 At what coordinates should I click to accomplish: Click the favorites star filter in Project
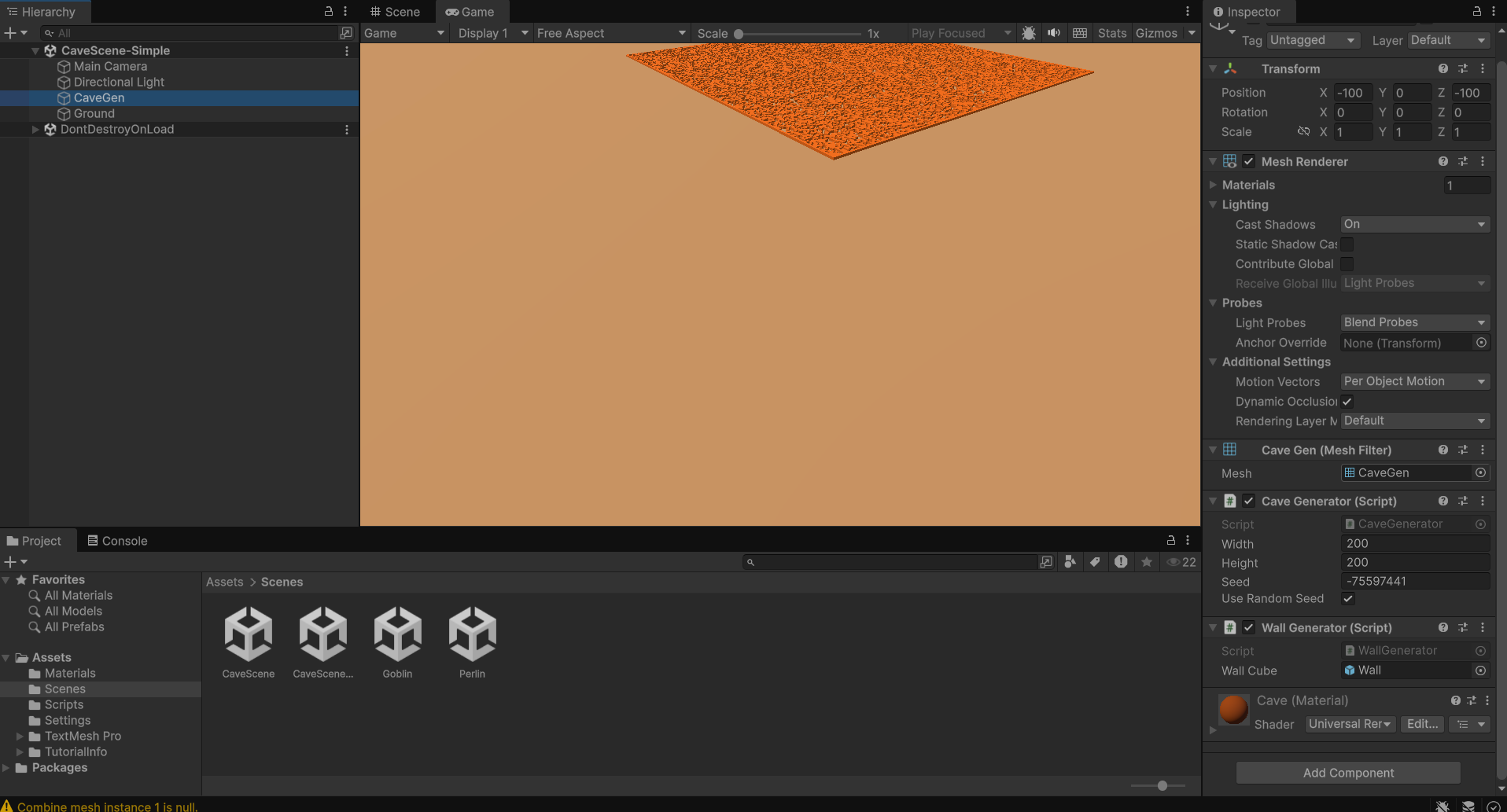pos(1147,562)
